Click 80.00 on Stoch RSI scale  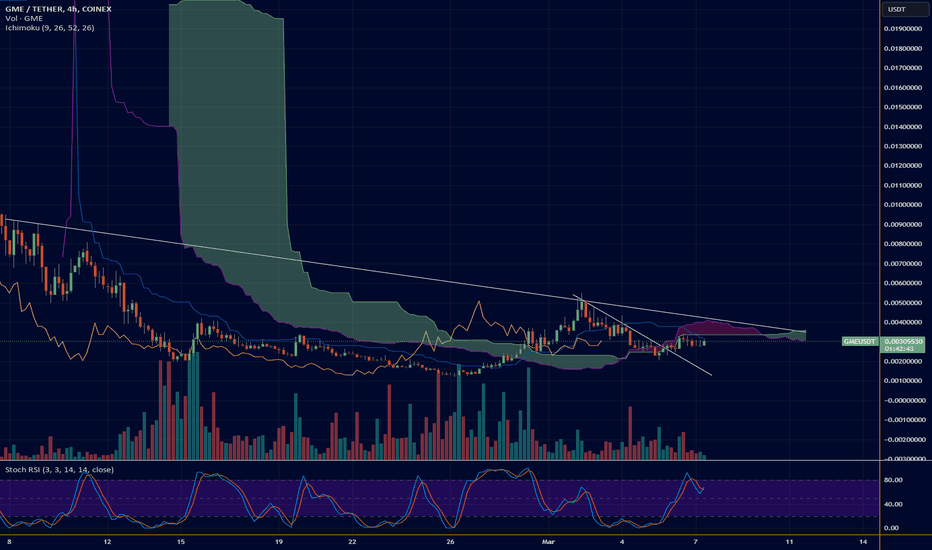coord(893,480)
